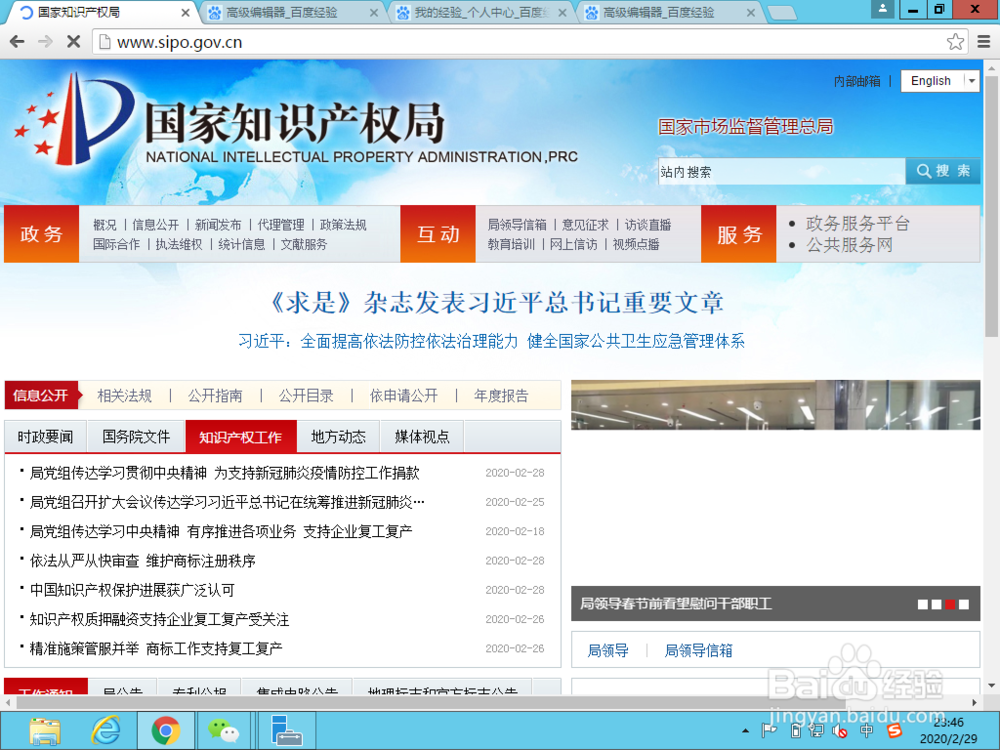Select the 时政要闻 news tab
The width and height of the screenshot is (1000, 750).
tap(45, 437)
